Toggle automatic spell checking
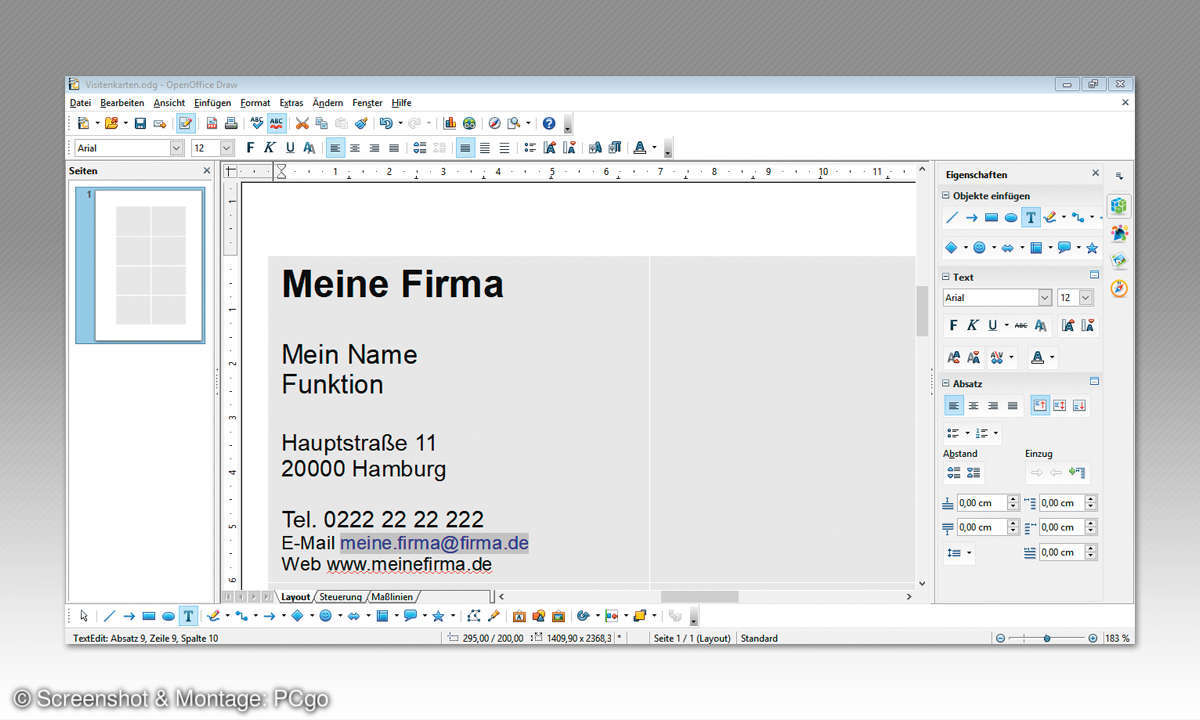Image resolution: width=1200 pixels, height=720 pixels. point(277,123)
